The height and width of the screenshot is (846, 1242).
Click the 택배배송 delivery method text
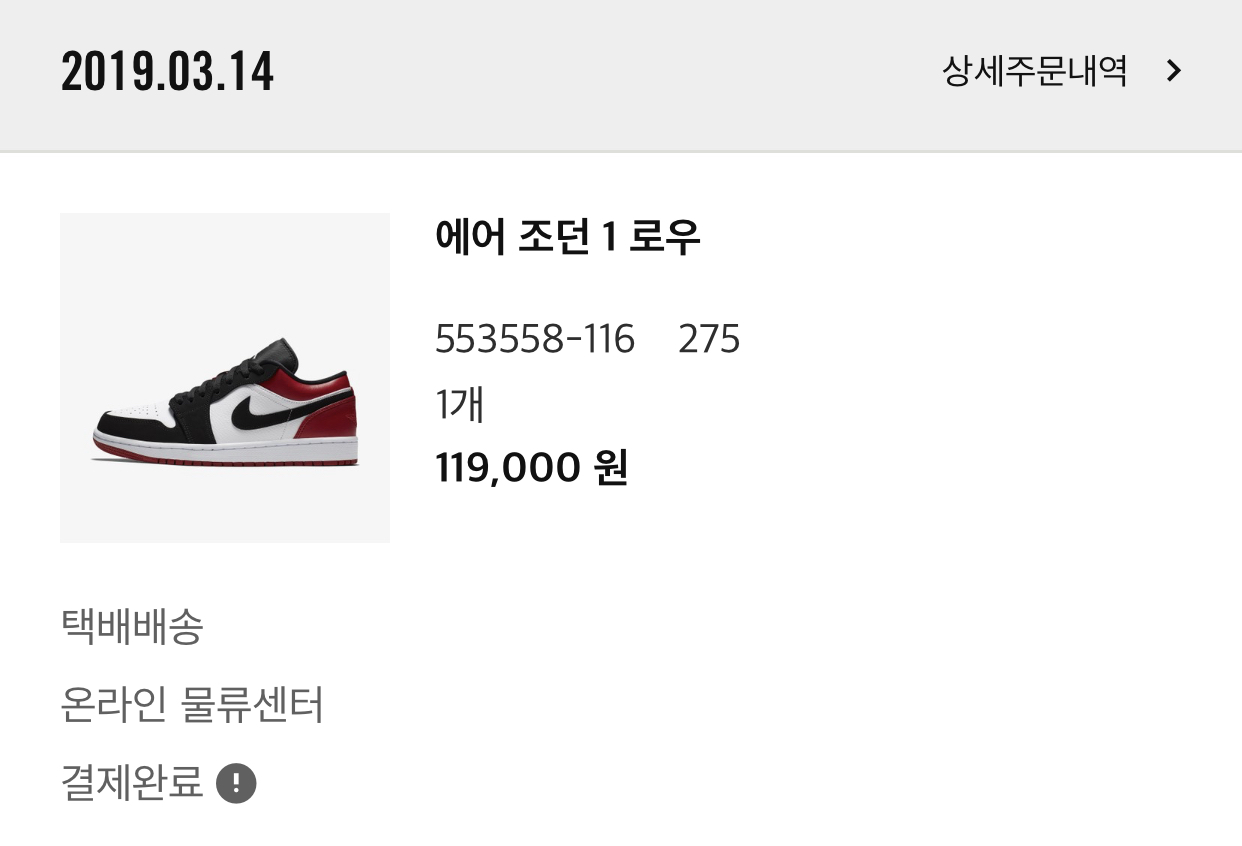click(x=132, y=627)
